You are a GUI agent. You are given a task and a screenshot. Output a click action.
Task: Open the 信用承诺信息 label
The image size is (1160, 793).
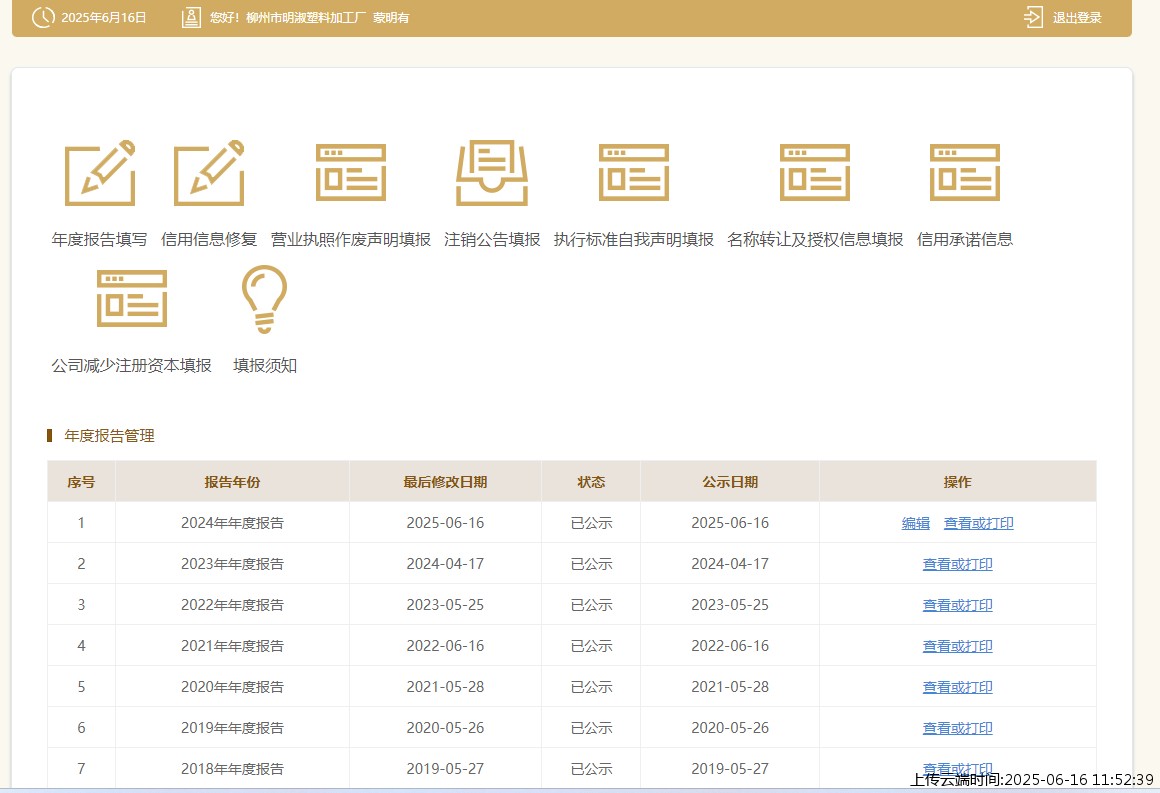(x=965, y=240)
